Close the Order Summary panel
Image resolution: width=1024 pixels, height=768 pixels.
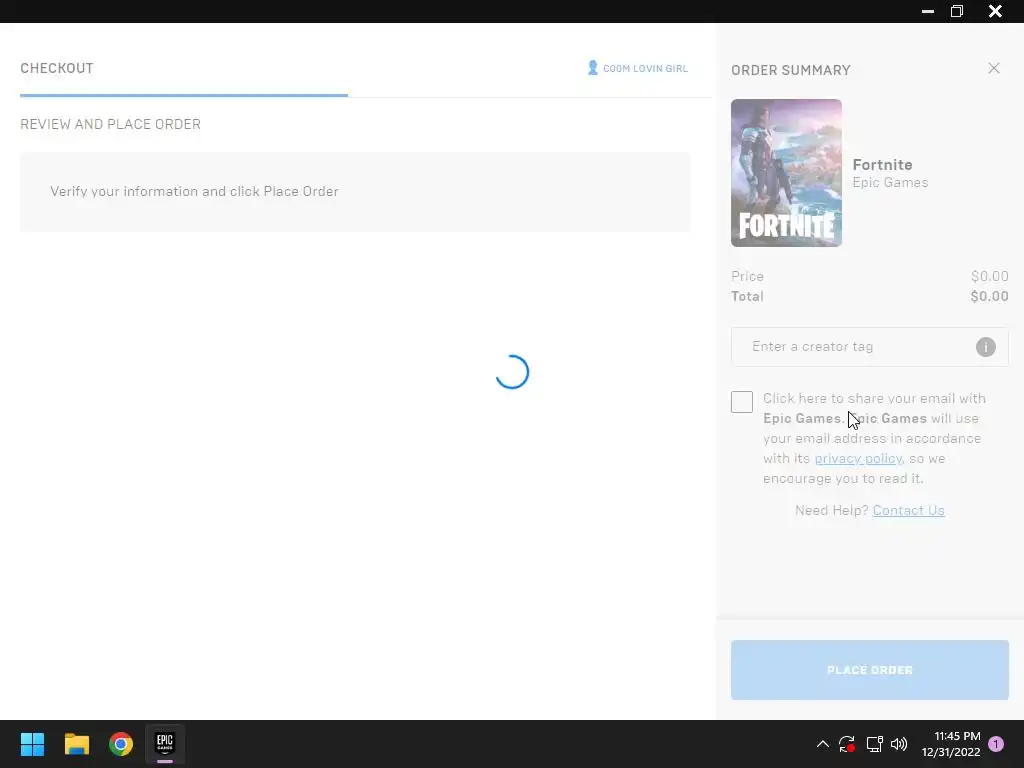point(993,68)
